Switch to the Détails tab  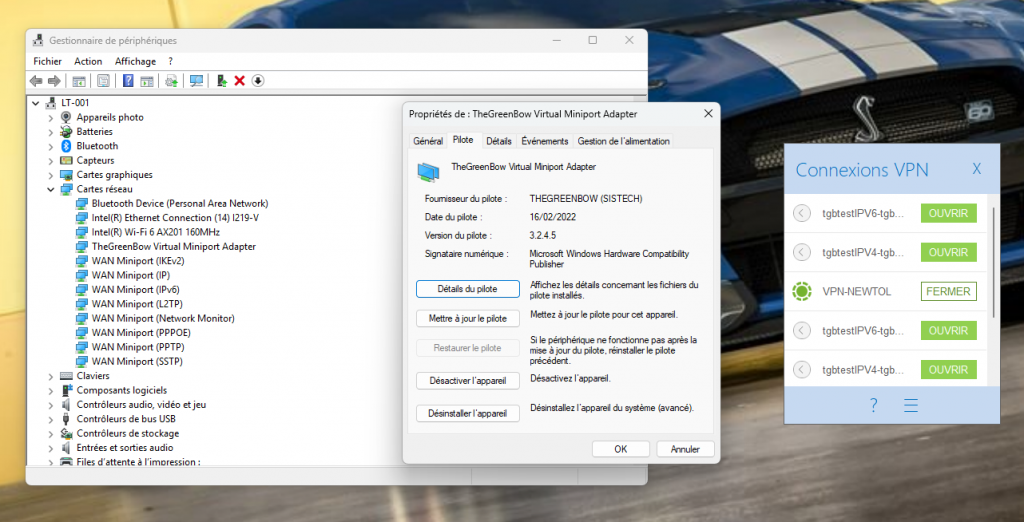coord(499,141)
